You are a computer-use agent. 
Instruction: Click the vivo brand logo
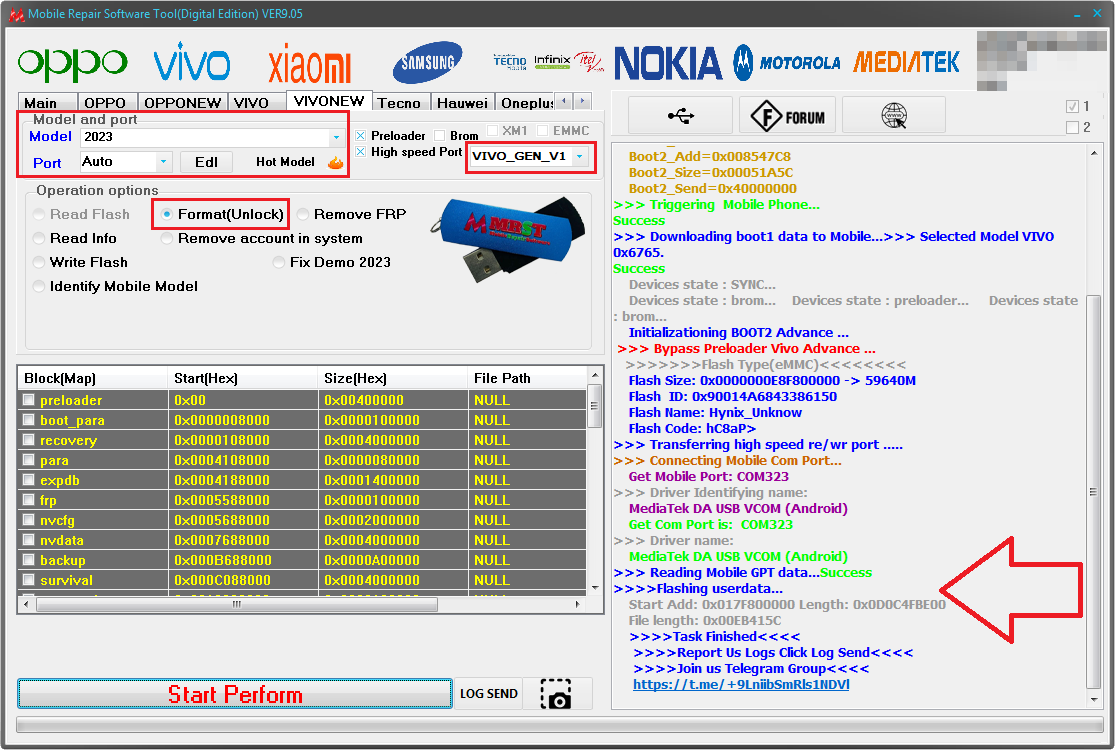click(x=192, y=63)
